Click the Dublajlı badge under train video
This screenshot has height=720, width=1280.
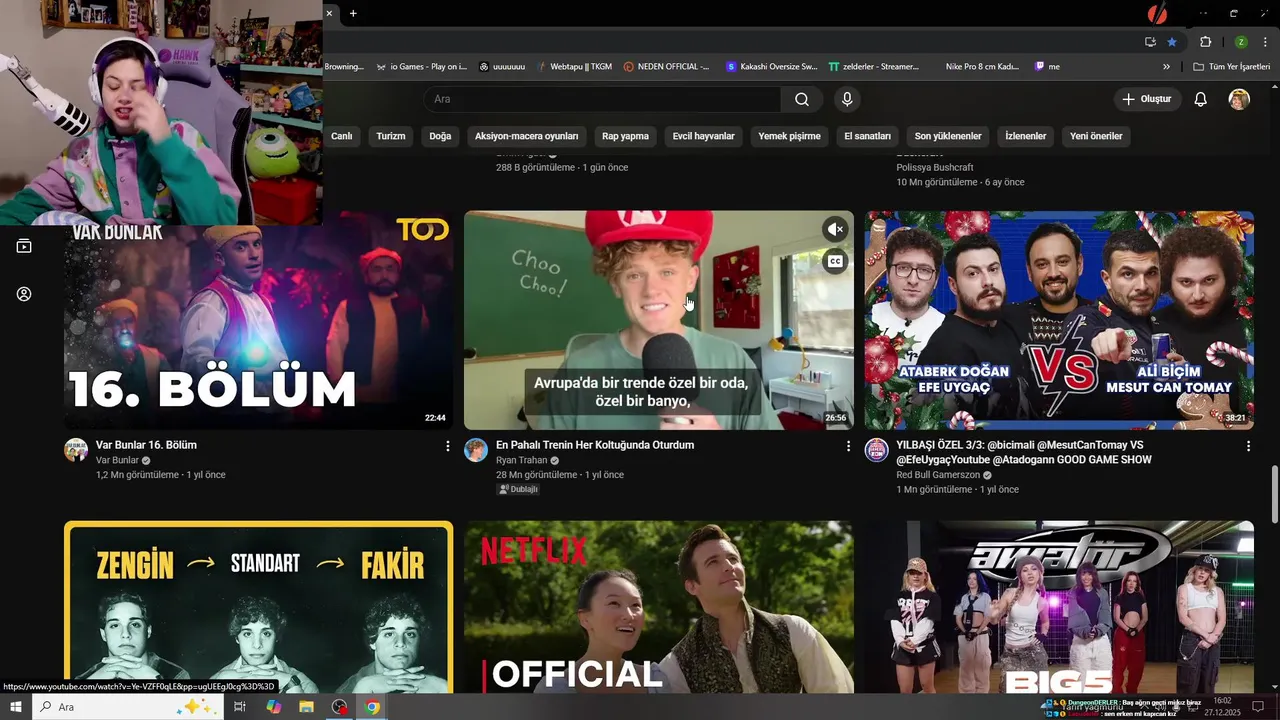tap(518, 490)
